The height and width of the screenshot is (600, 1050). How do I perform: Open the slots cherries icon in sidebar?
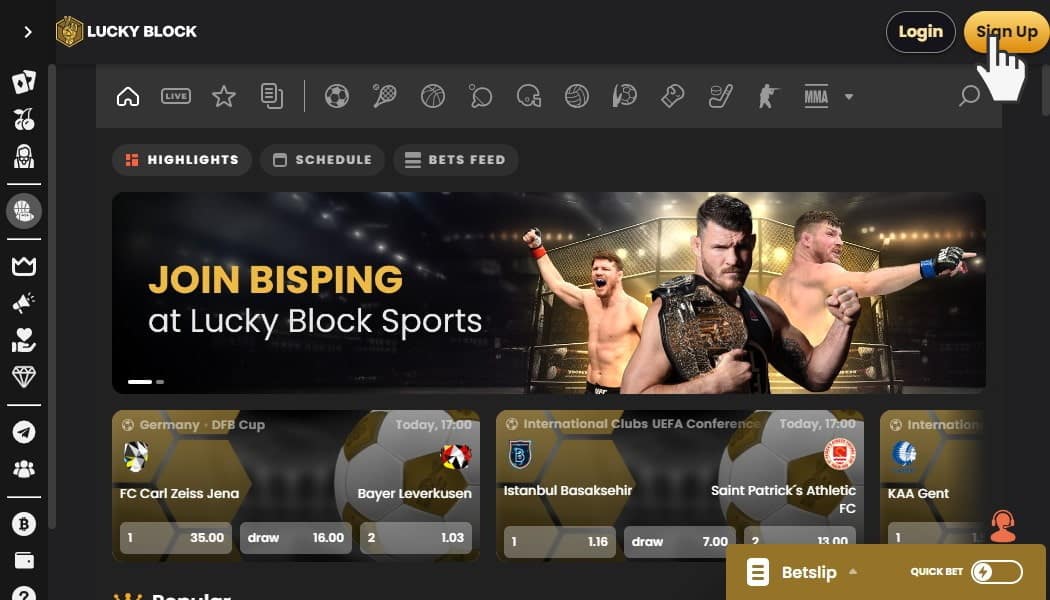pos(24,120)
